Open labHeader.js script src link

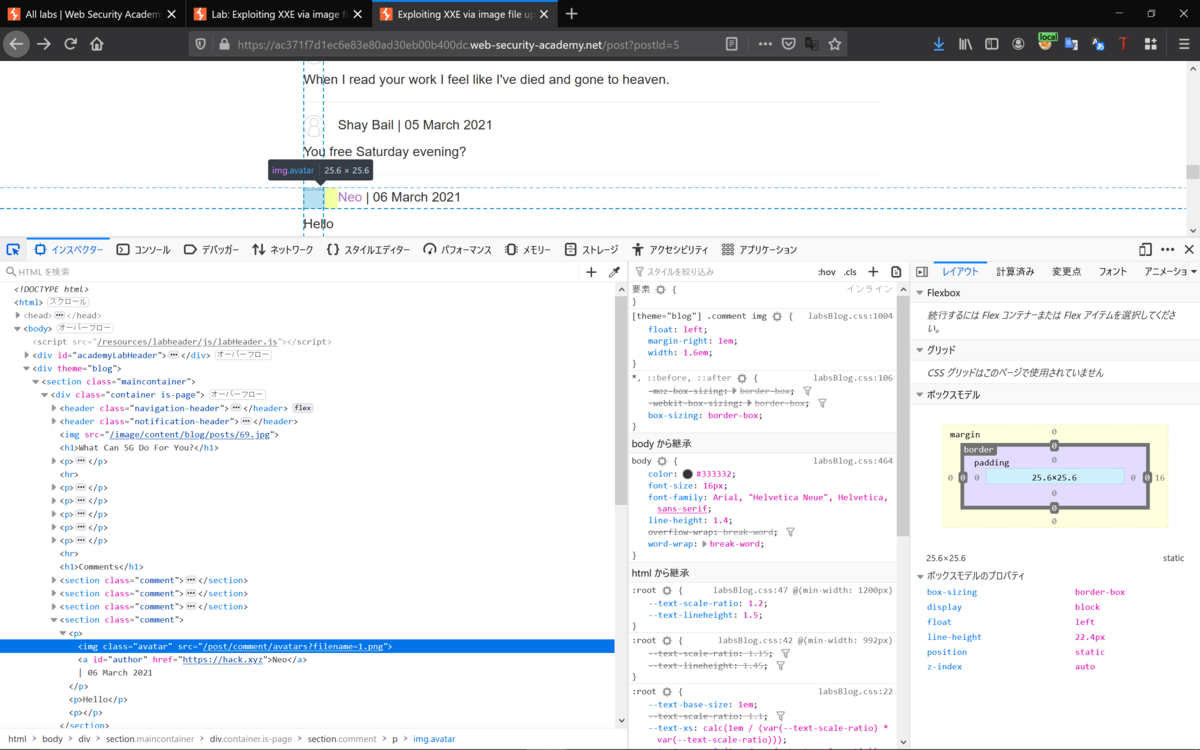[188, 342]
